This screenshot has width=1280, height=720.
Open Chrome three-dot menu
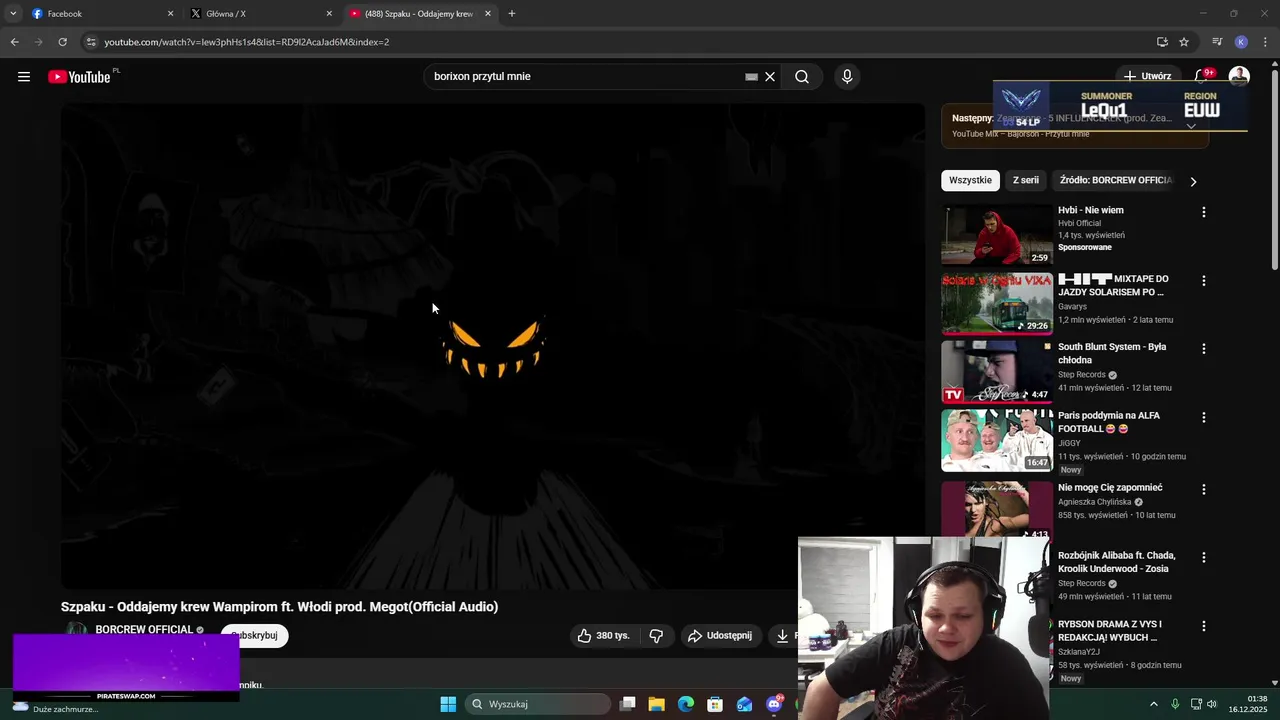1265,42
